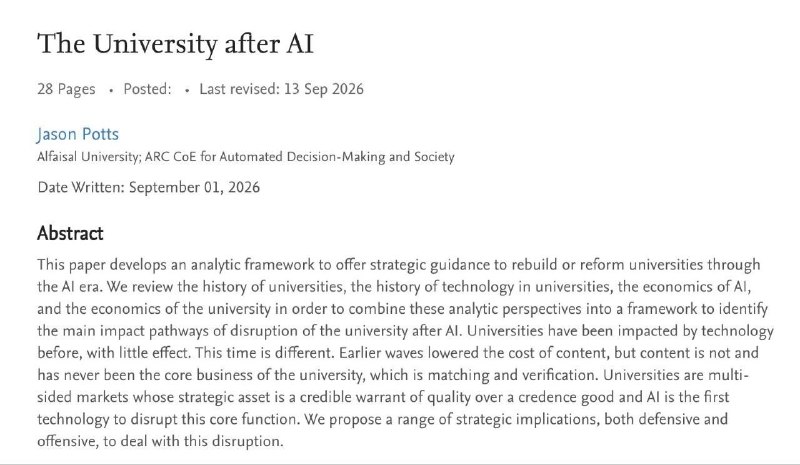Click the bold "Abstract" heading
The height and width of the screenshot is (465, 800).
click(x=70, y=233)
